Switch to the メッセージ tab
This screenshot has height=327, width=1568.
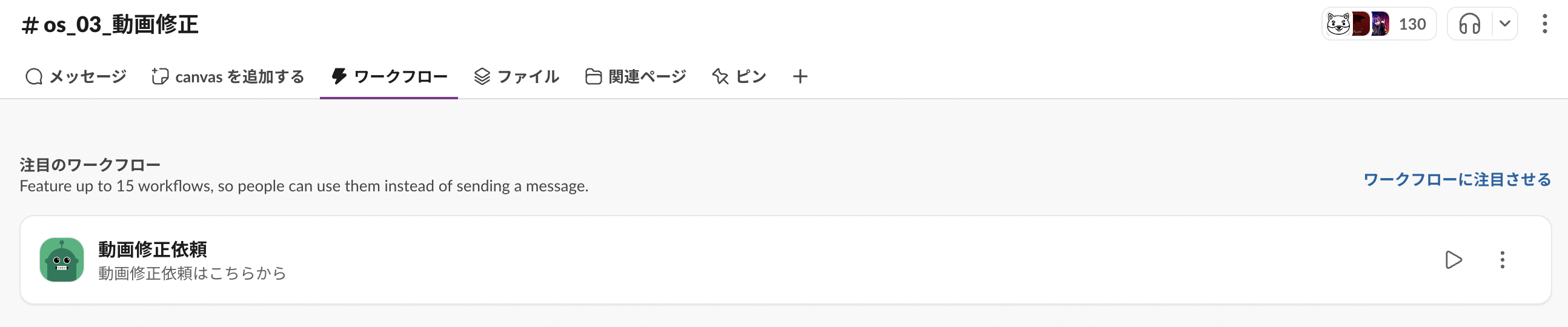[76, 77]
